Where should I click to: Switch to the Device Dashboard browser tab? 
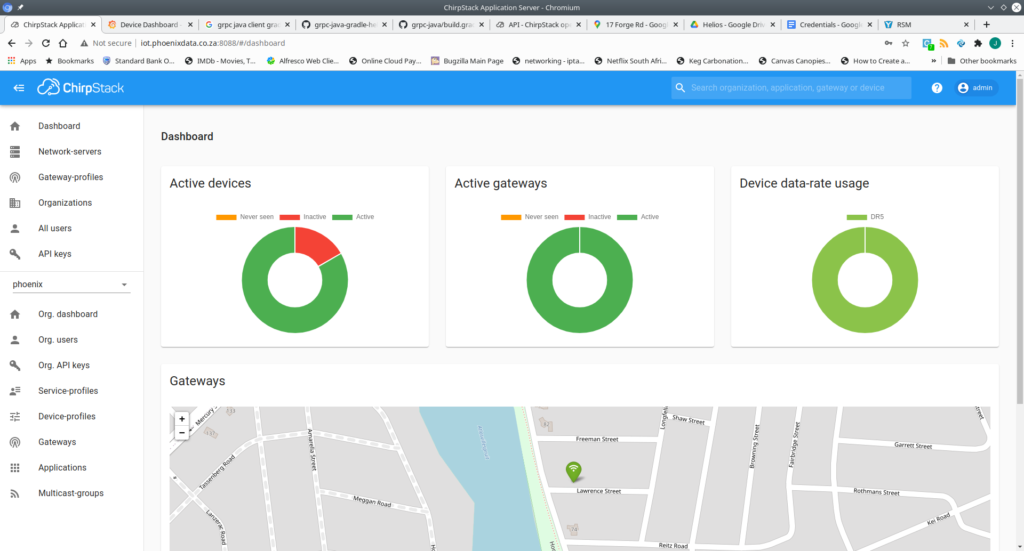150,25
